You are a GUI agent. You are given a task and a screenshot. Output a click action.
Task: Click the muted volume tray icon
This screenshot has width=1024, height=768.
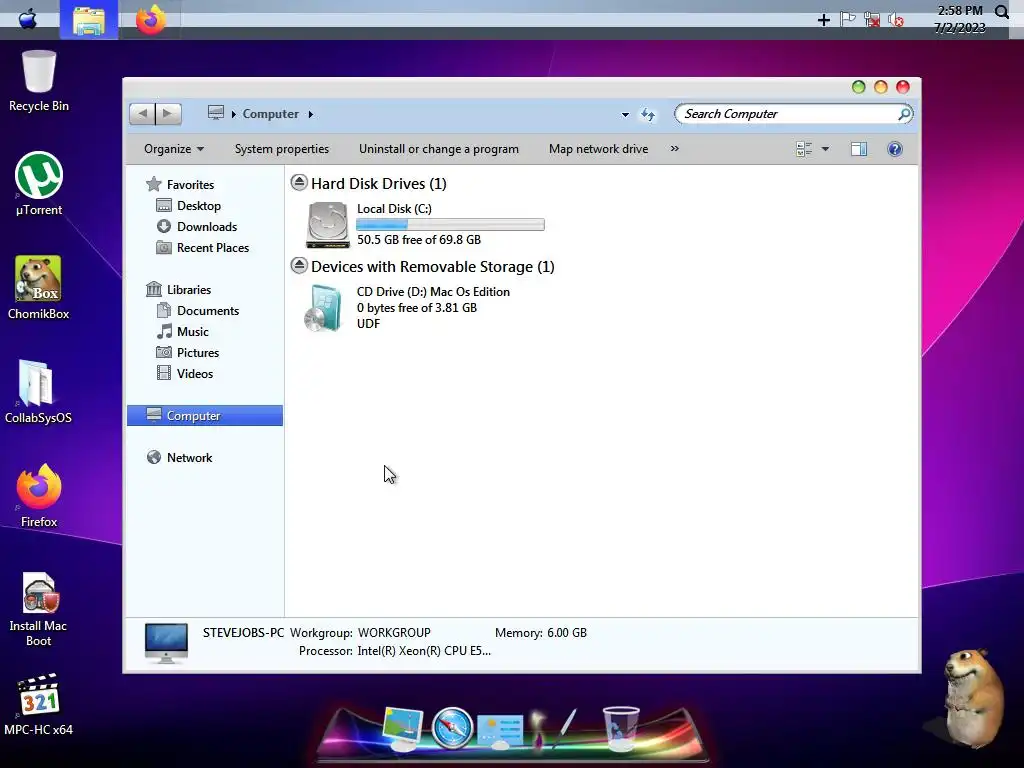pos(896,20)
